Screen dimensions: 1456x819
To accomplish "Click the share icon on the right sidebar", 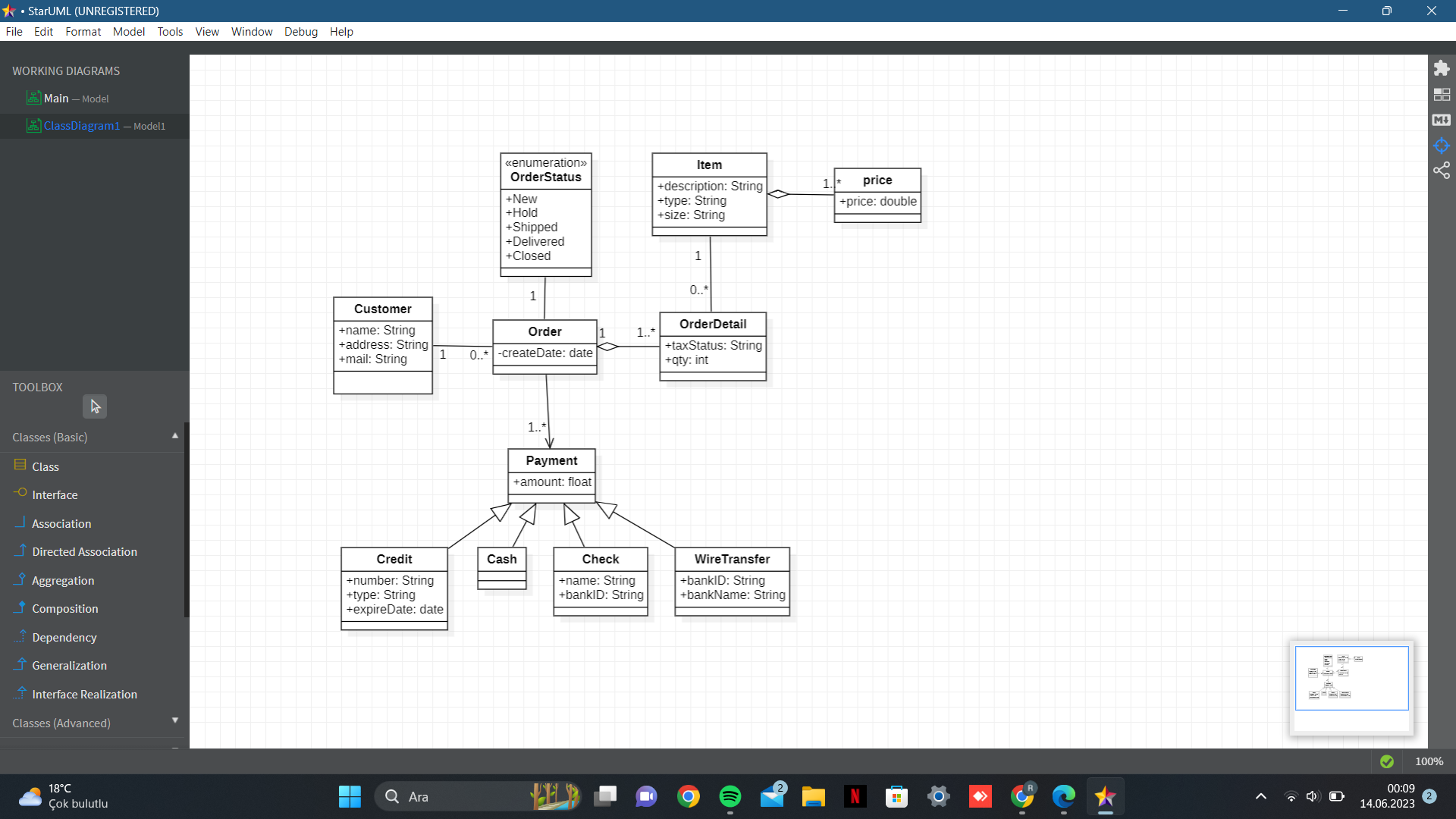I will pyautogui.click(x=1442, y=171).
